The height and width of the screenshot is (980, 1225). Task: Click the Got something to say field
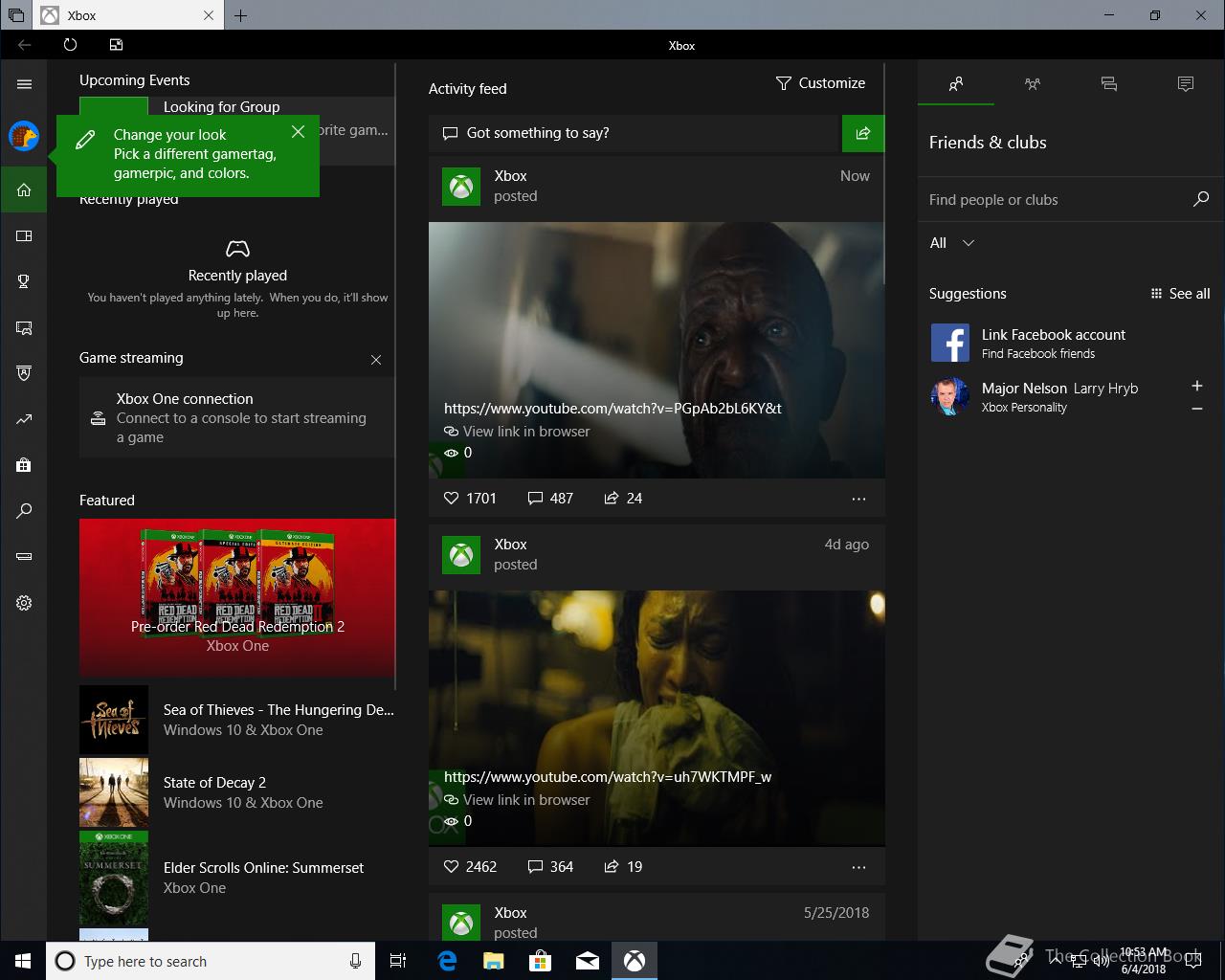pyautogui.click(x=635, y=133)
